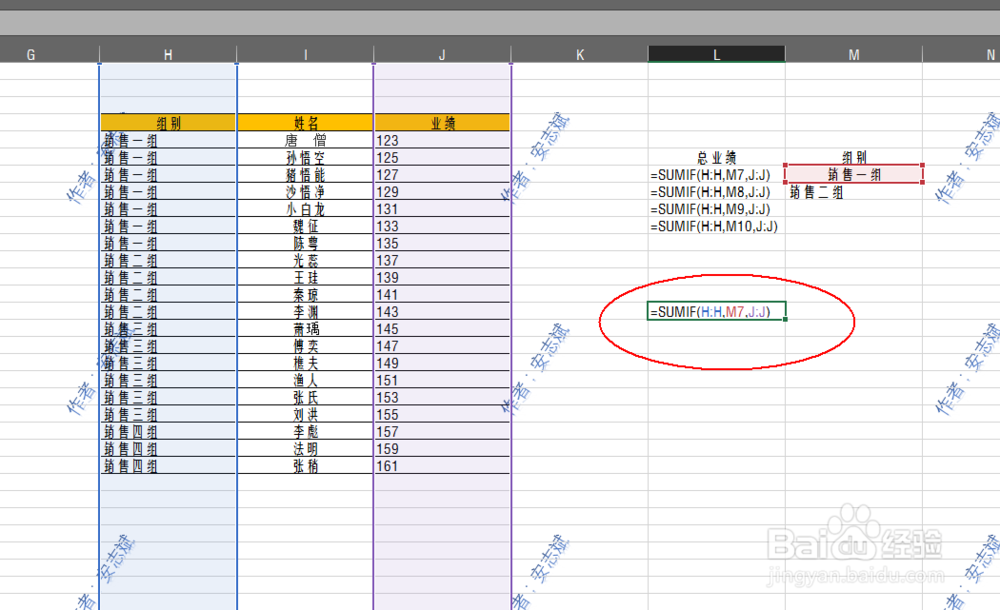
Task: Click 销售一组 cell beside 唐僧
Action: [168, 140]
